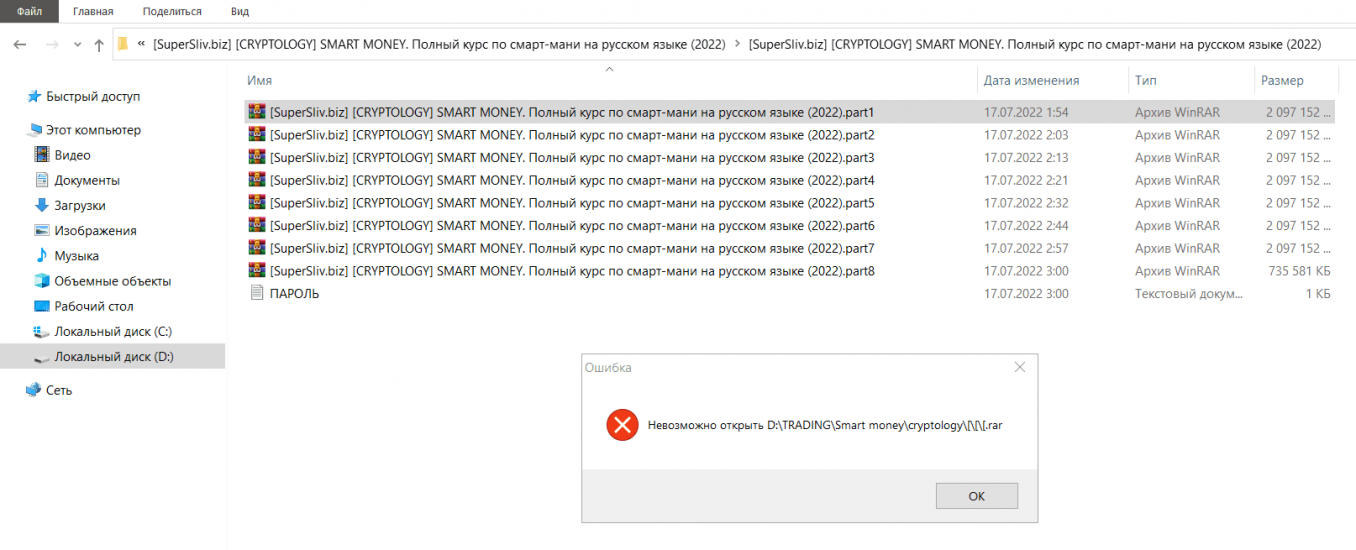Viewport: 1356px width, 550px height.
Task: Click the up arrow navigation button
Action: [98, 45]
